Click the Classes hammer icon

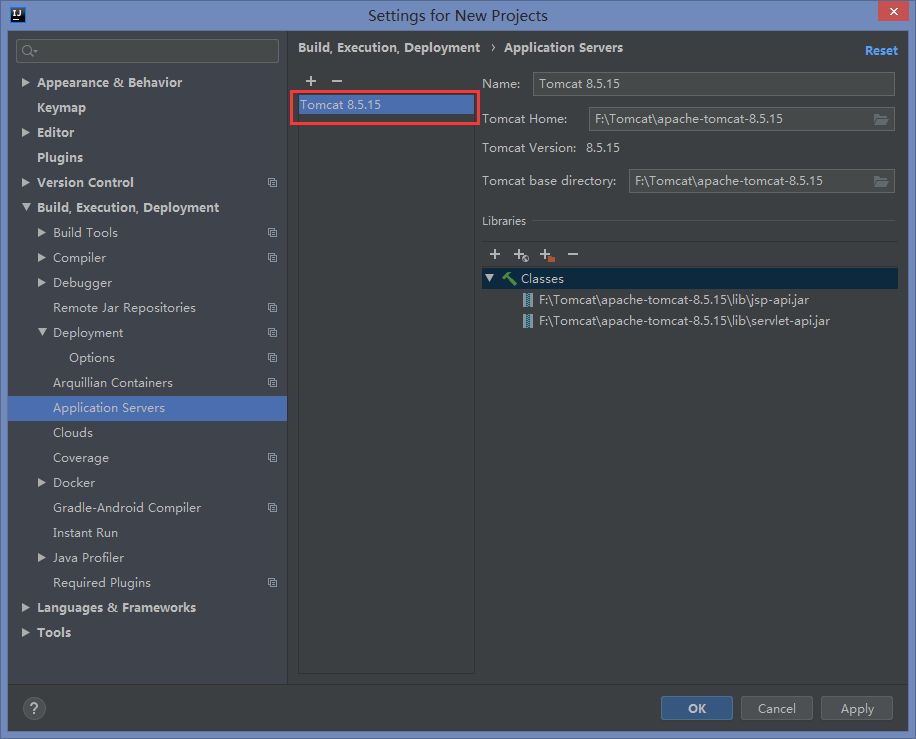509,279
